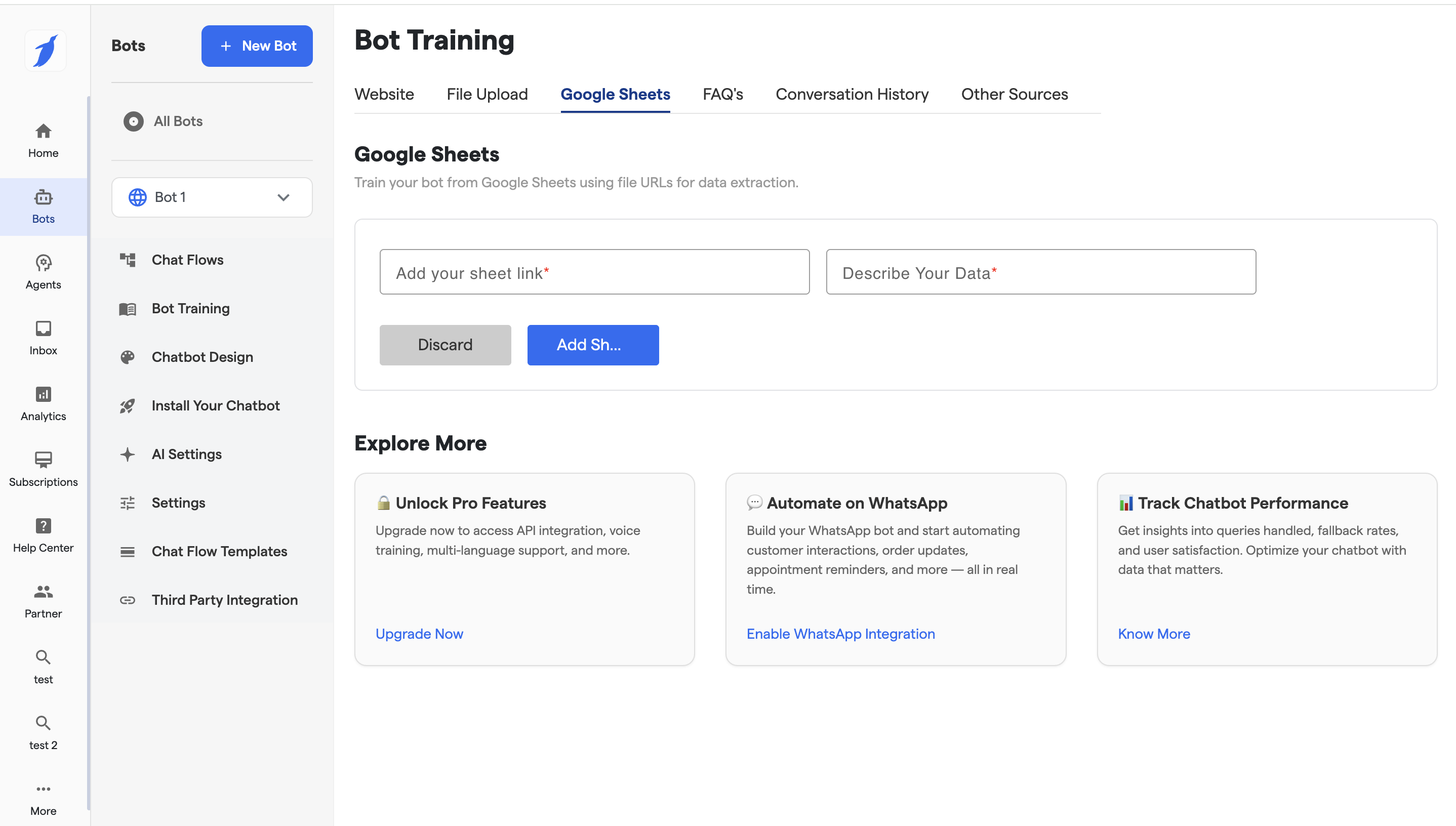1456x826 pixels.
Task: Open Home from the sidebar icon
Action: [43, 132]
